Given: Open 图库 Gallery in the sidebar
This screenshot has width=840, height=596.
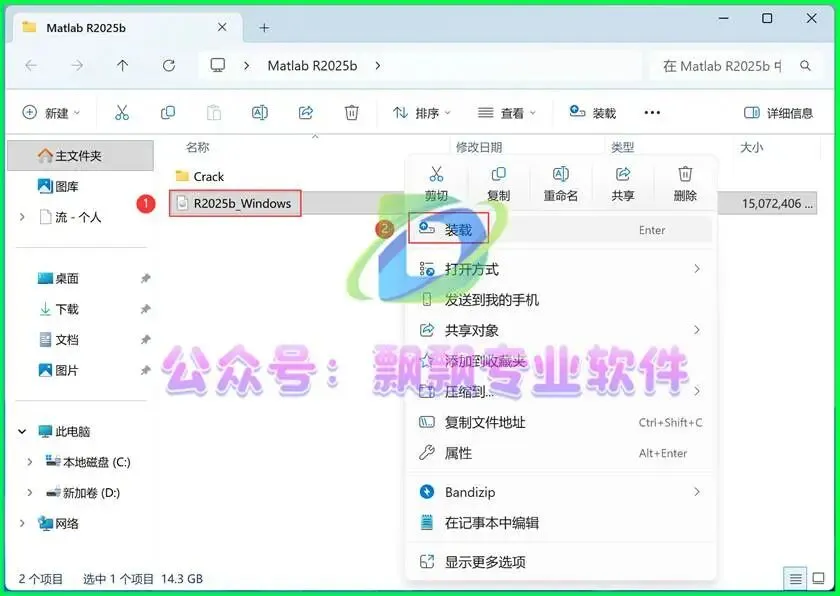Looking at the screenshot, I should pyautogui.click(x=58, y=186).
